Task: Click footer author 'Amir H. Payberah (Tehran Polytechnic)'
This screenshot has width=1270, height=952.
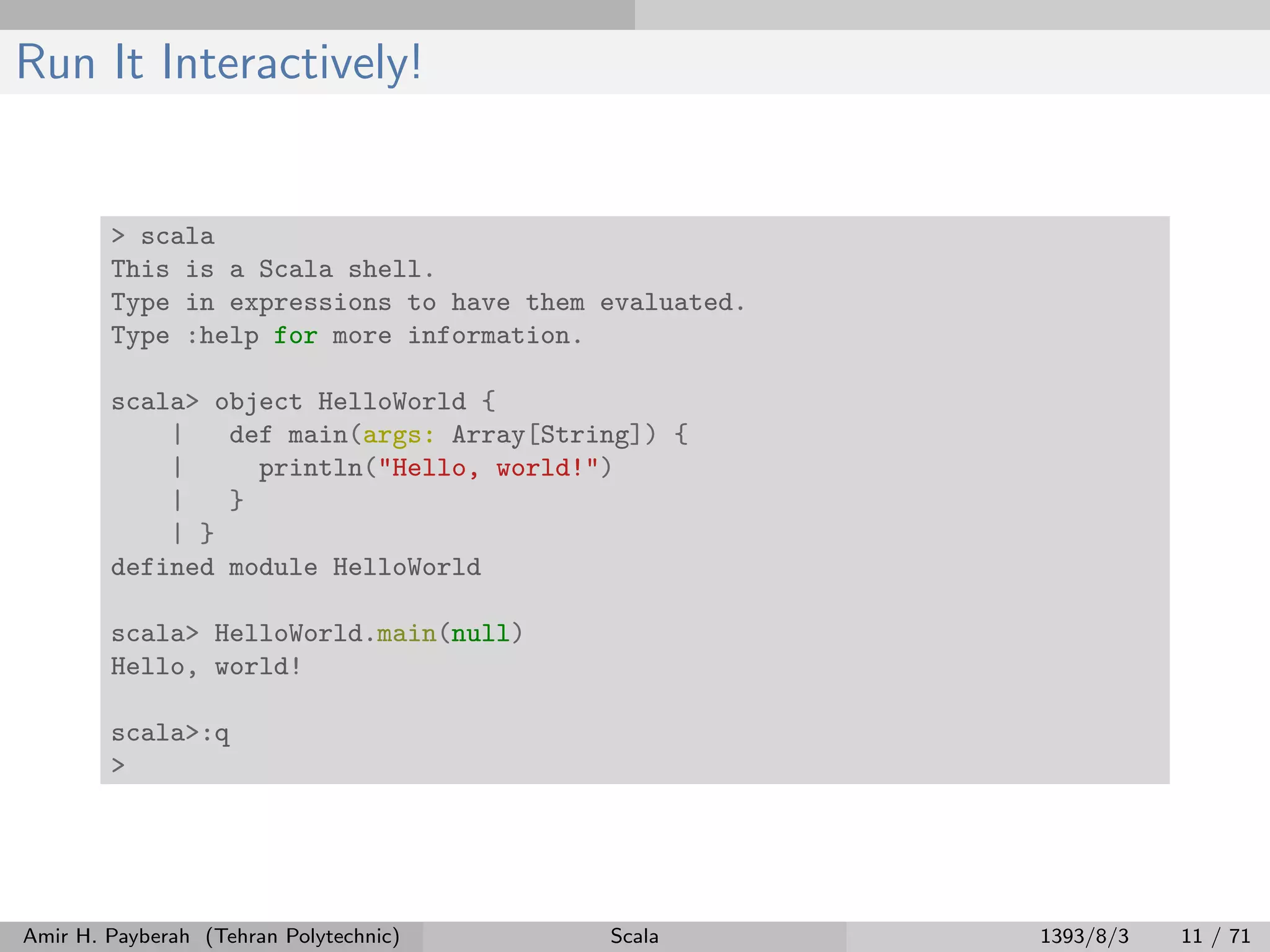Action: pyautogui.click(x=211, y=936)
